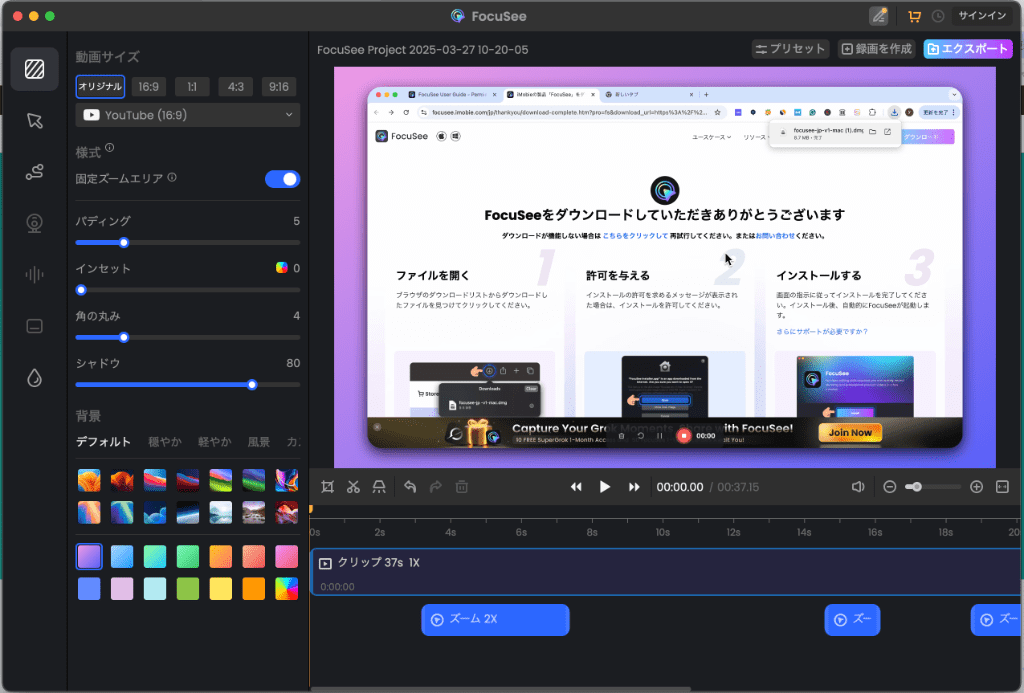
Task: Fast forward the playback
Action: coord(633,487)
